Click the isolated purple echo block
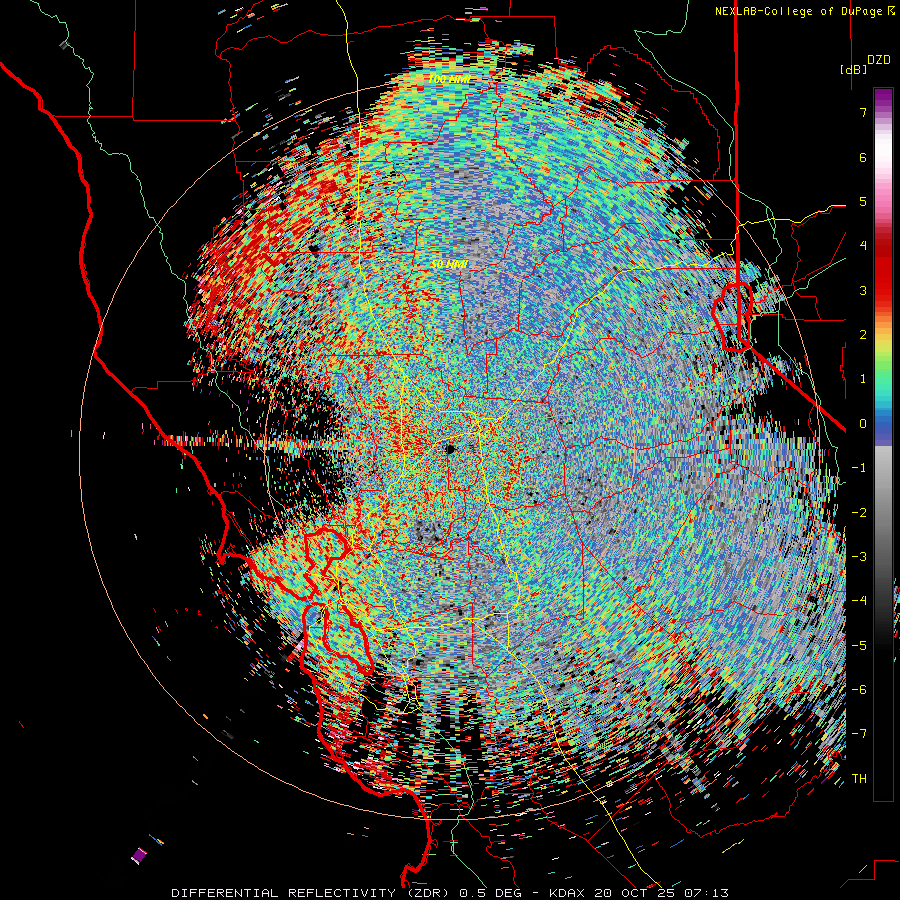The width and height of the screenshot is (900, 900). (x=139, y=856)
